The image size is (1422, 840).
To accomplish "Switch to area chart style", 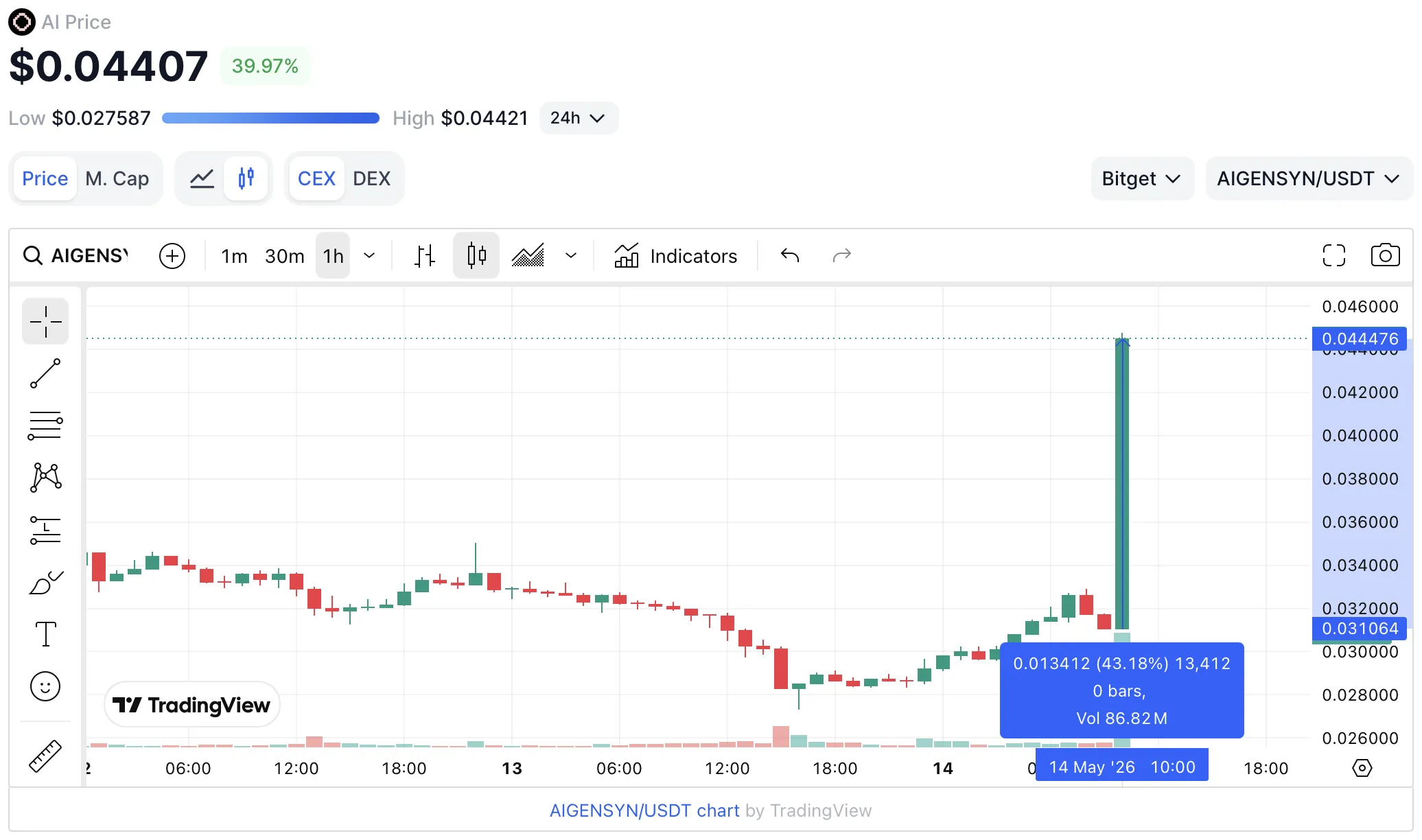I will click(x=528, y=256).
